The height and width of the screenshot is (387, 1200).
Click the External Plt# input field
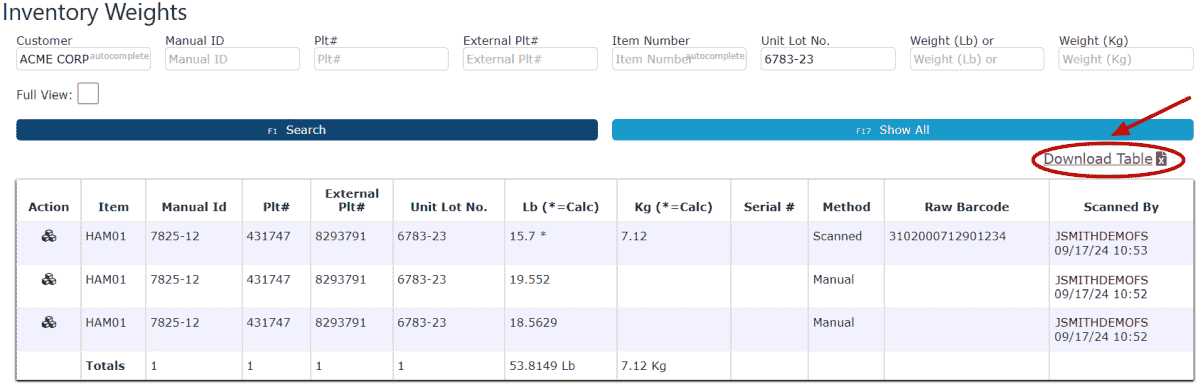tap(530, 59)
